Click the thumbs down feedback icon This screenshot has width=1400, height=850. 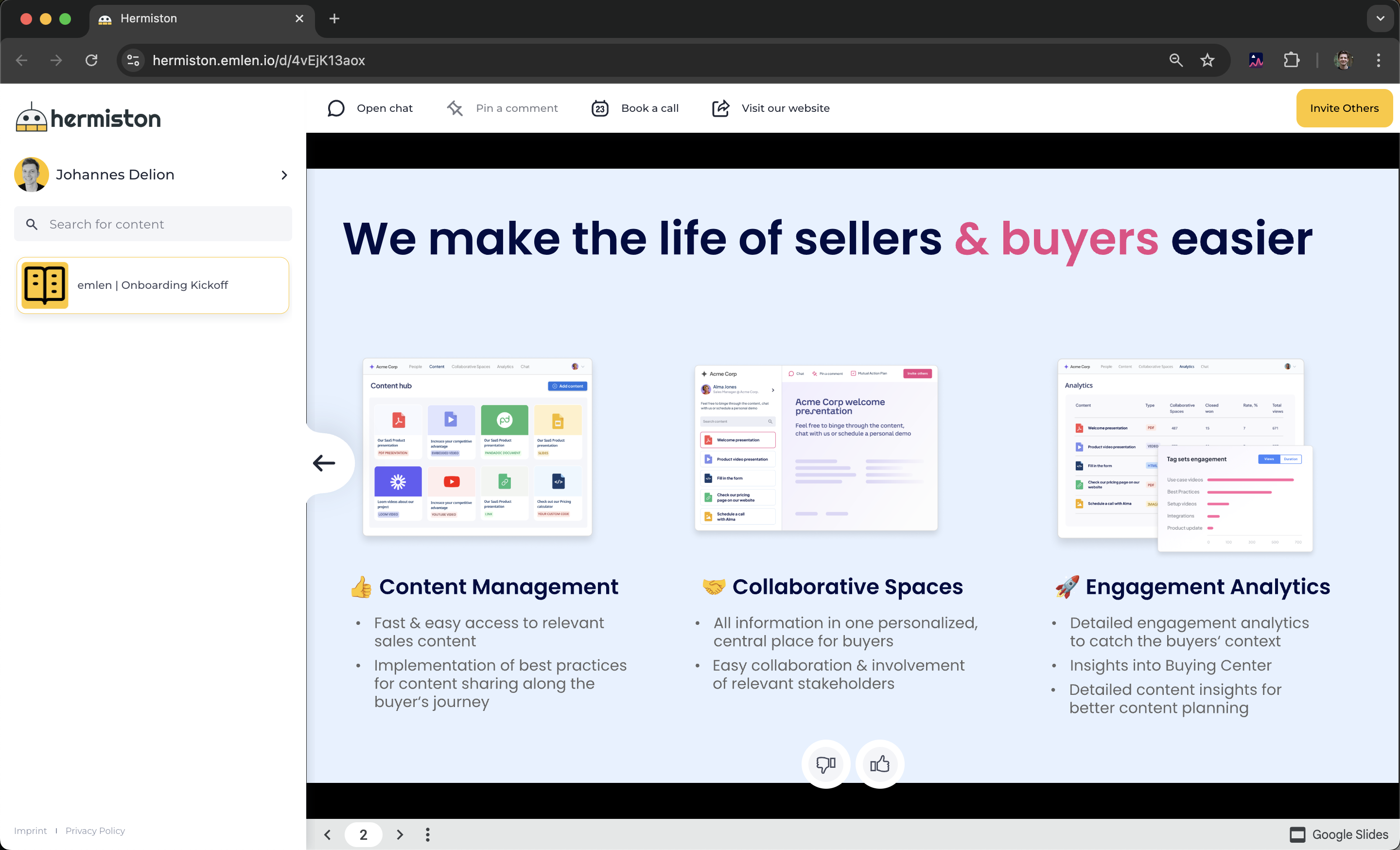825,764
